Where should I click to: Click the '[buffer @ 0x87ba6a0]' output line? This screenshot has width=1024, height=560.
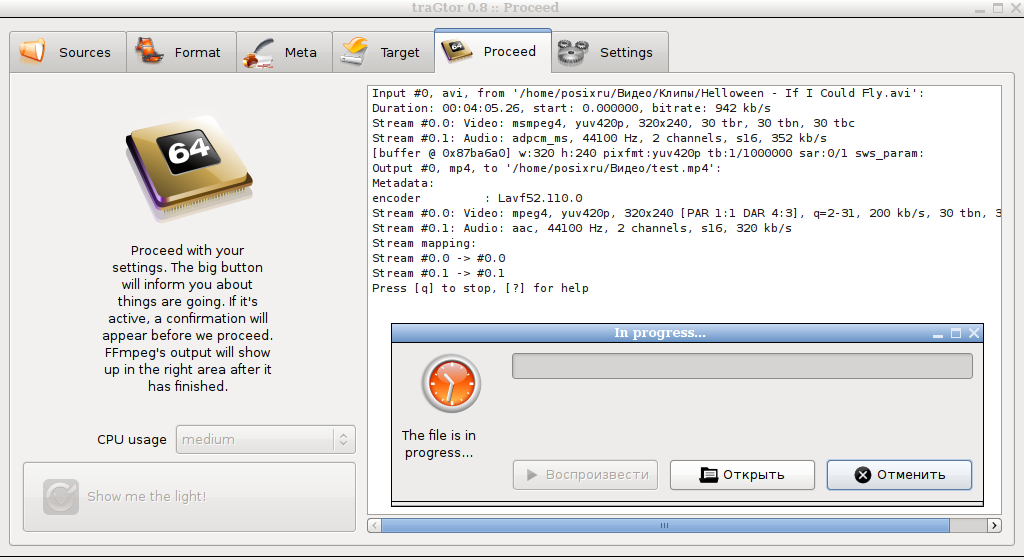(648, 153)
